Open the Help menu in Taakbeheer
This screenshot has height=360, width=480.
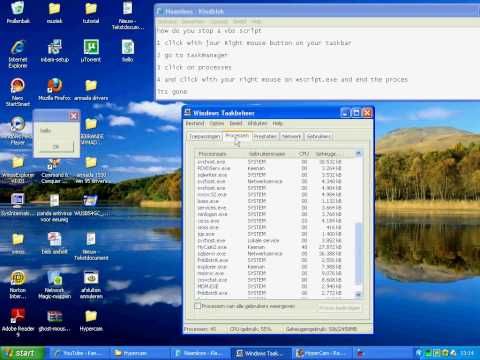277,123
